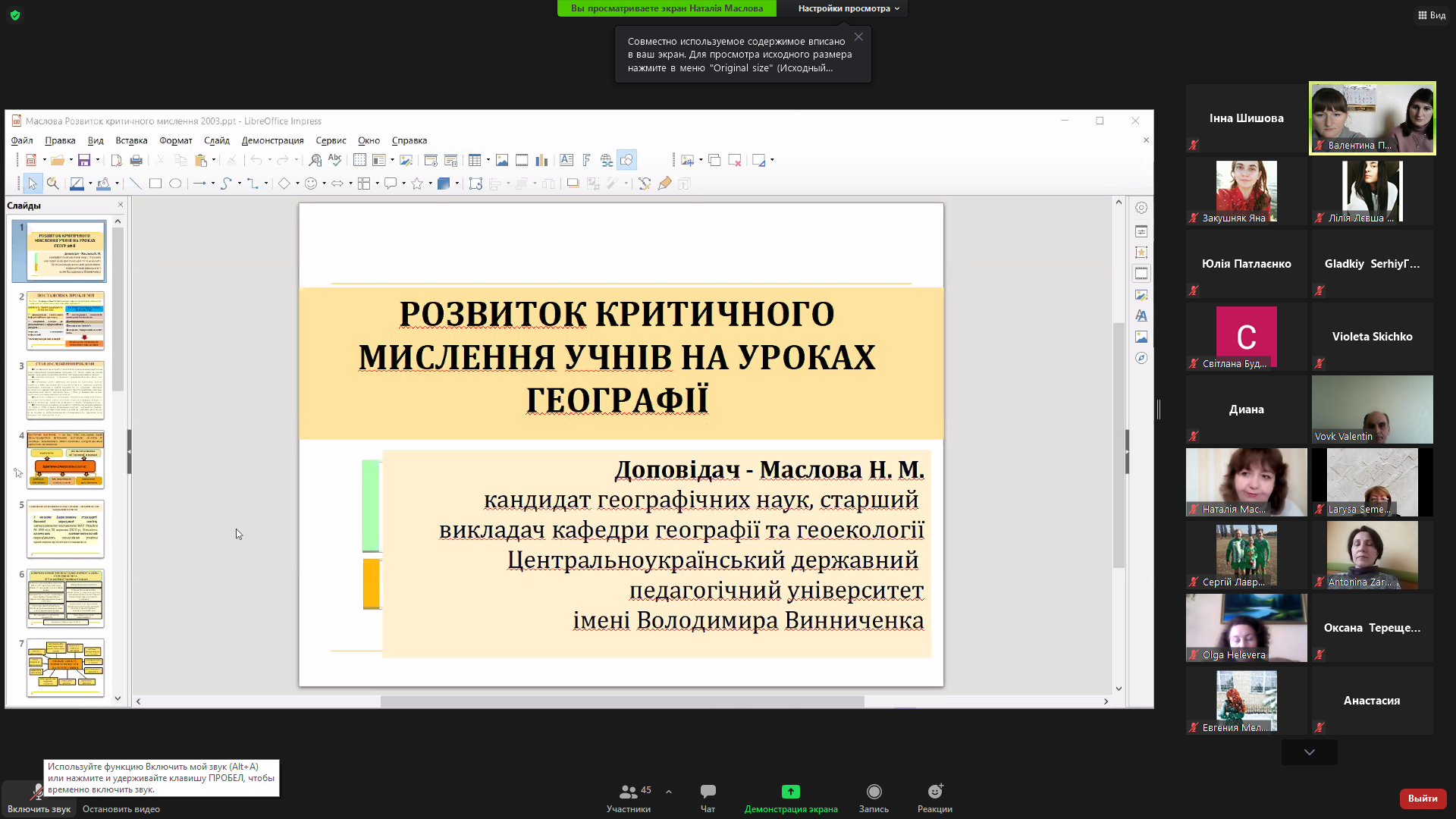Click the Insert Chart icon

[x=541, y=160]
